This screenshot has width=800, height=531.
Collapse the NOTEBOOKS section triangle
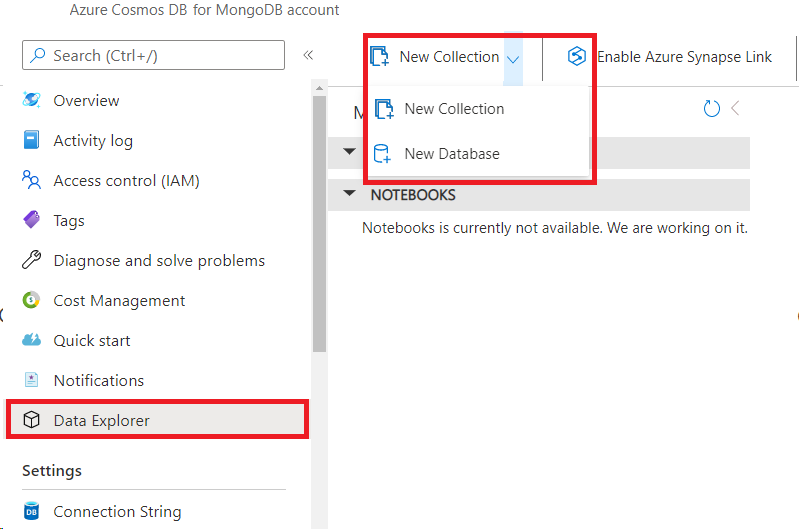click(349, 195)
